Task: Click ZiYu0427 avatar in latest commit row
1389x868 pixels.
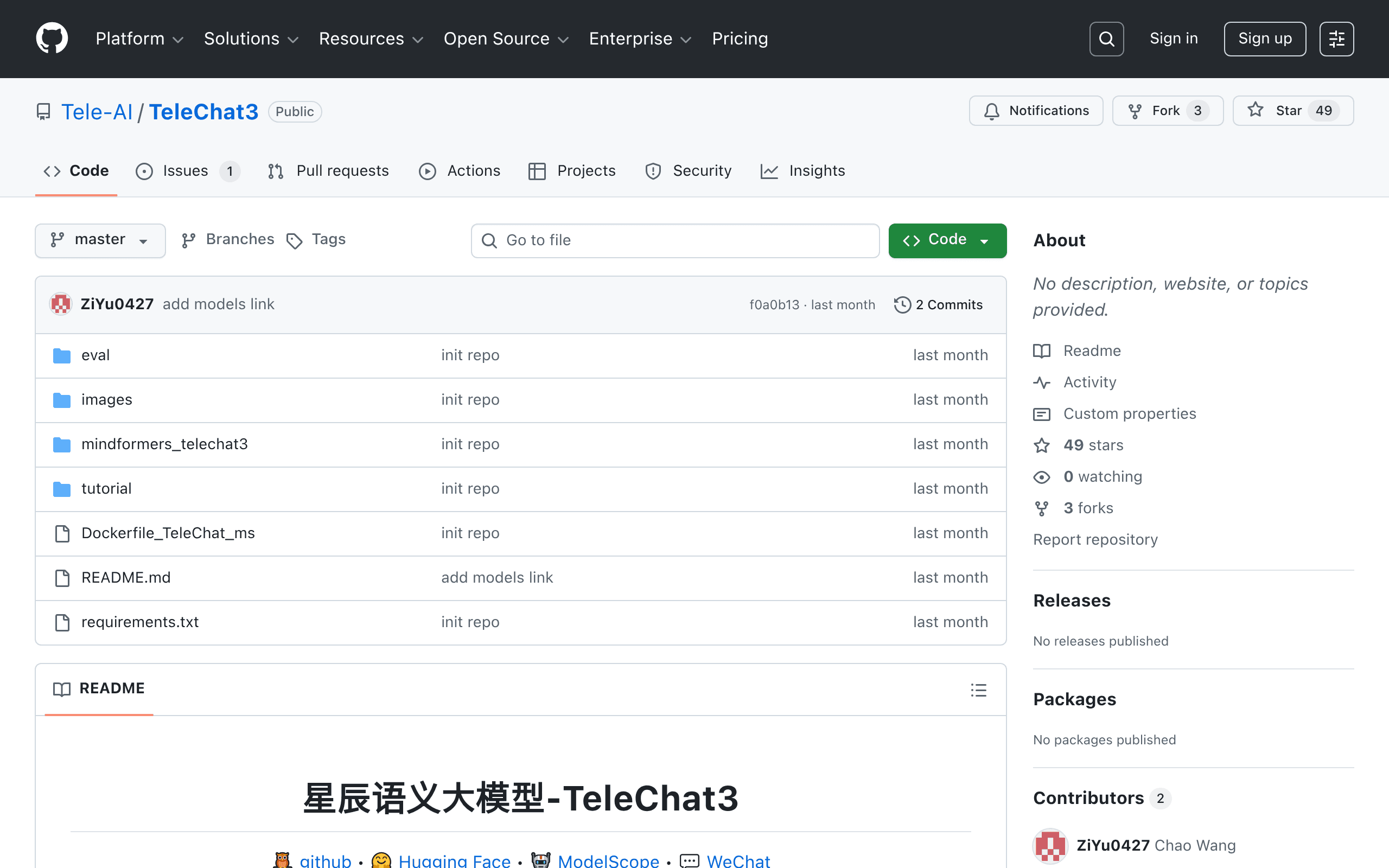Action: [61, 304]
